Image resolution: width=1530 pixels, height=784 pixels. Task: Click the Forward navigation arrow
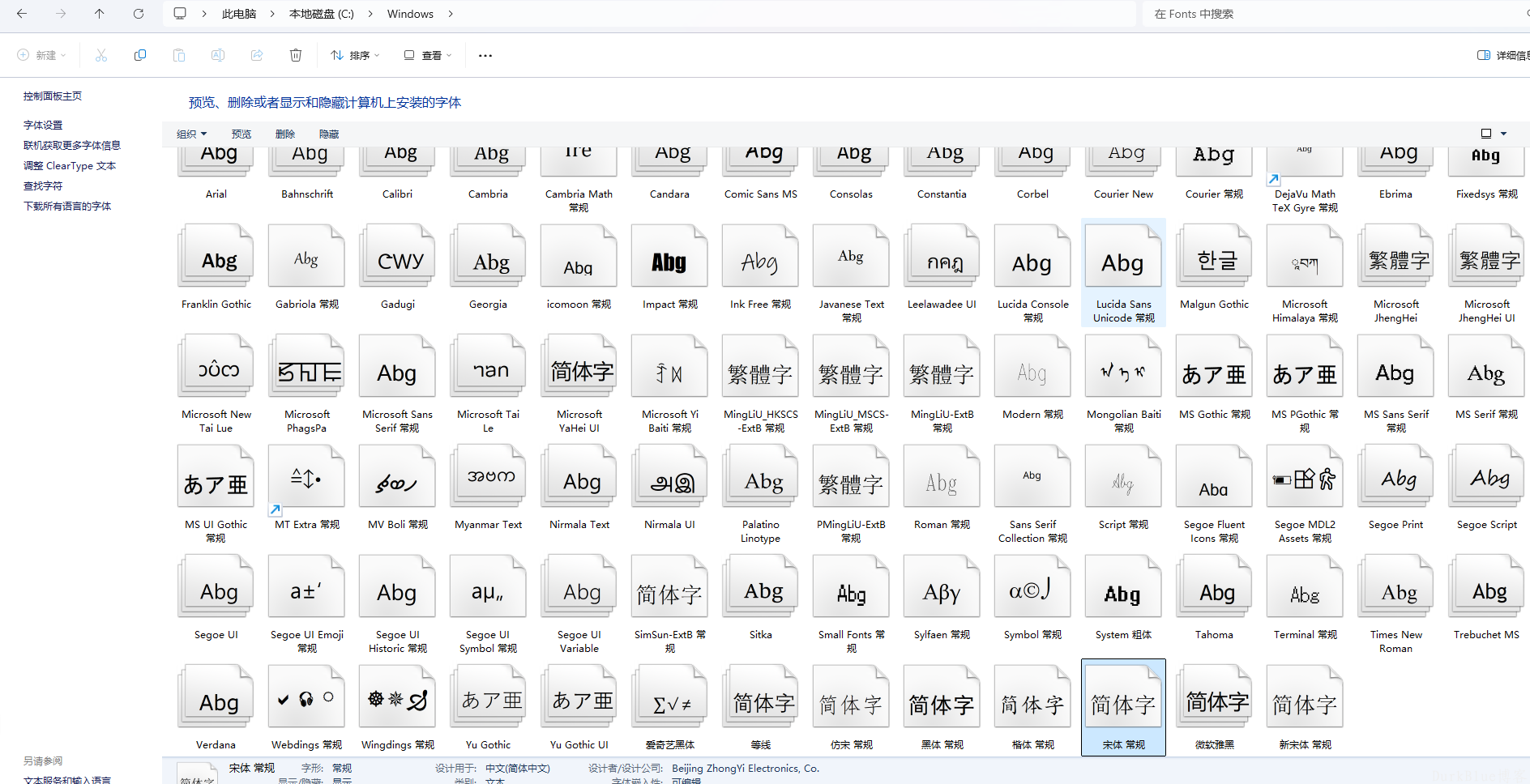click(61, 14)
